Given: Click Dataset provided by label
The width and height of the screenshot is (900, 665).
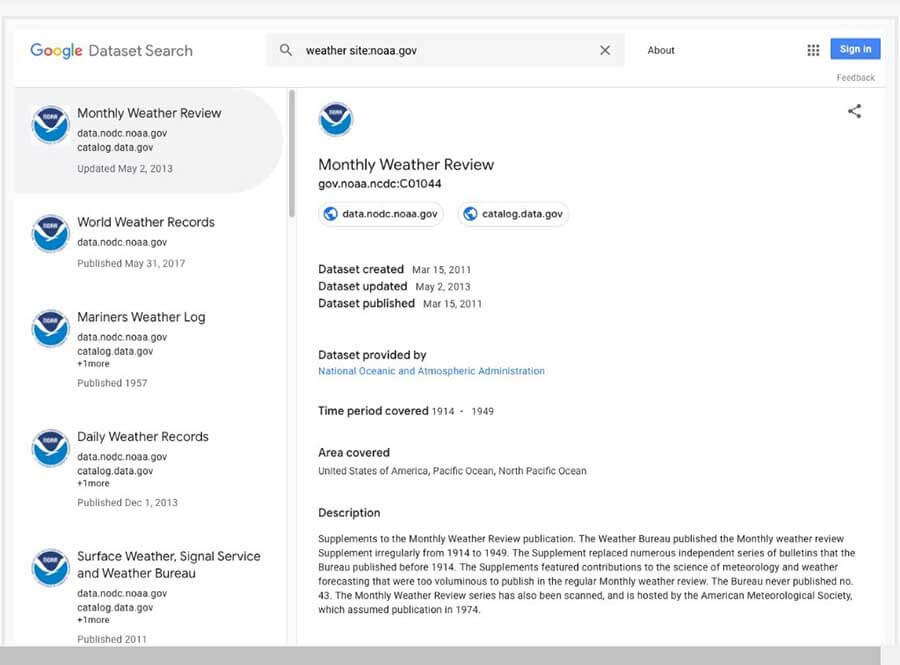Looking at the screenshot, I should [372, 355].
